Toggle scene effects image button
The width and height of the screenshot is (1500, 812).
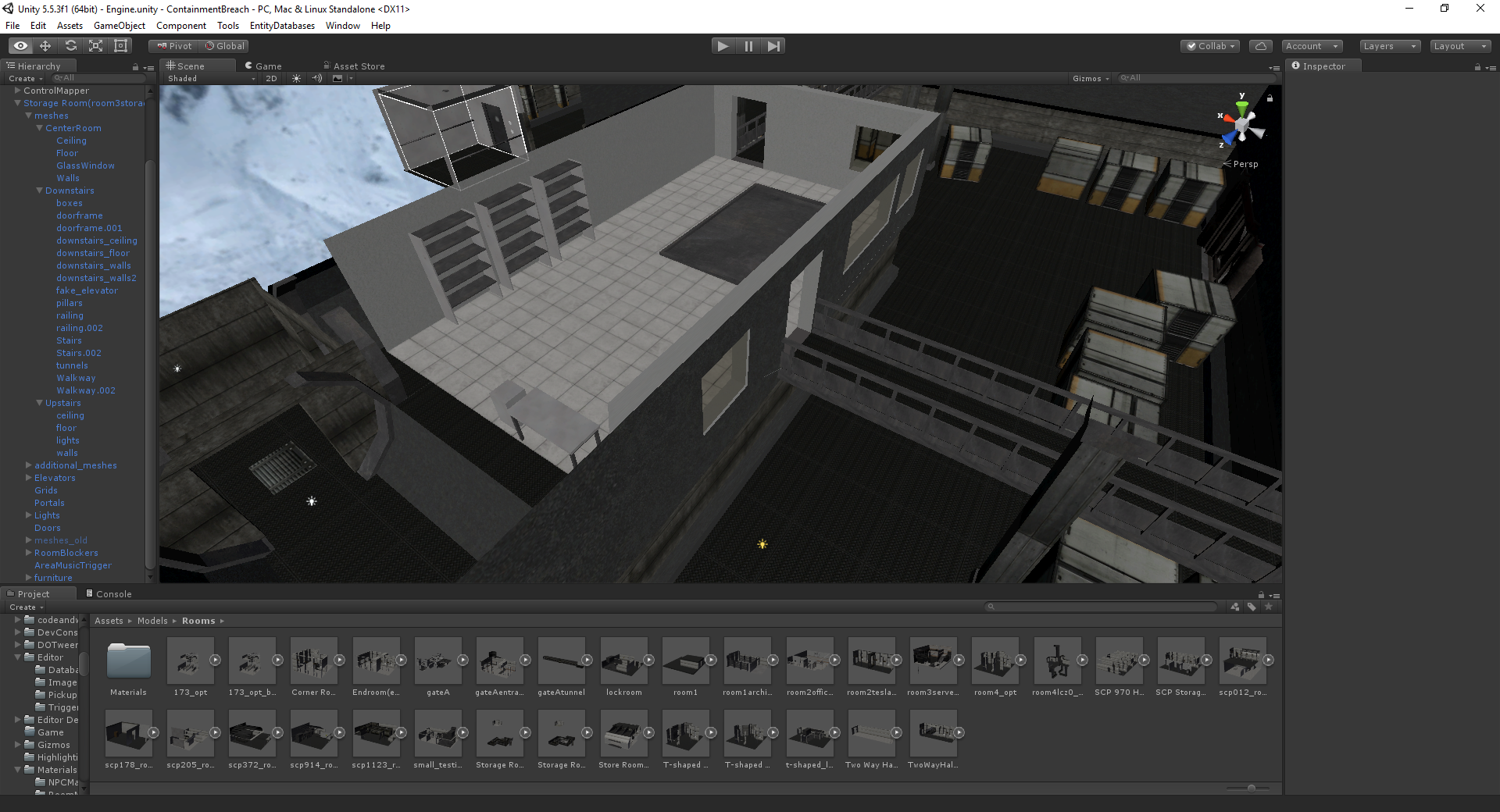pyautogui.click(x=337, y=78)
